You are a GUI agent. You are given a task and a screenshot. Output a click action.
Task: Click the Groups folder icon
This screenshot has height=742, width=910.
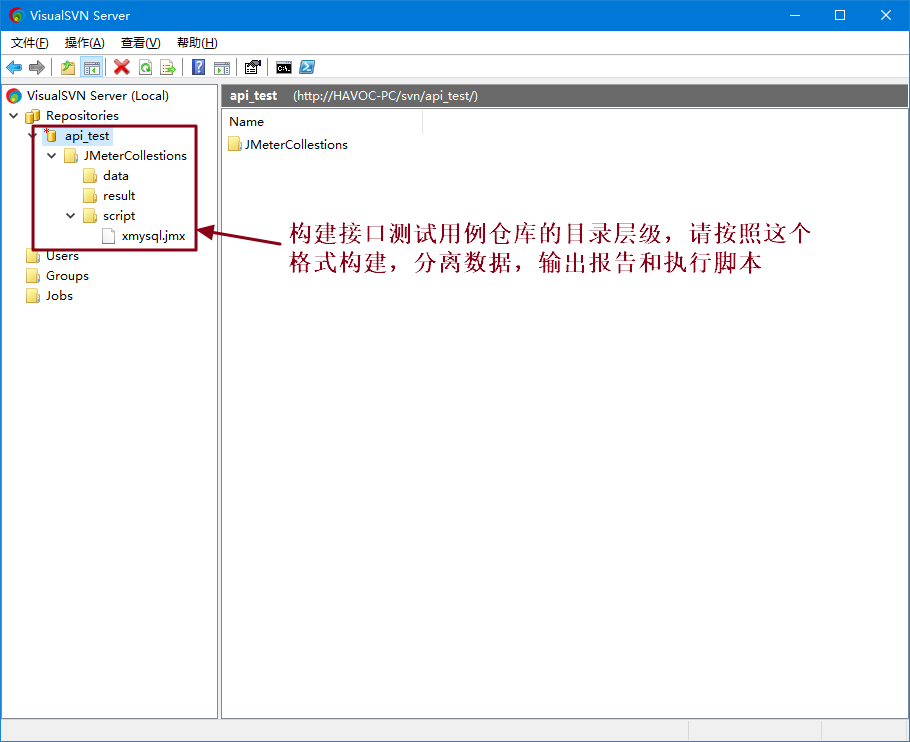[x=33, y=276]
